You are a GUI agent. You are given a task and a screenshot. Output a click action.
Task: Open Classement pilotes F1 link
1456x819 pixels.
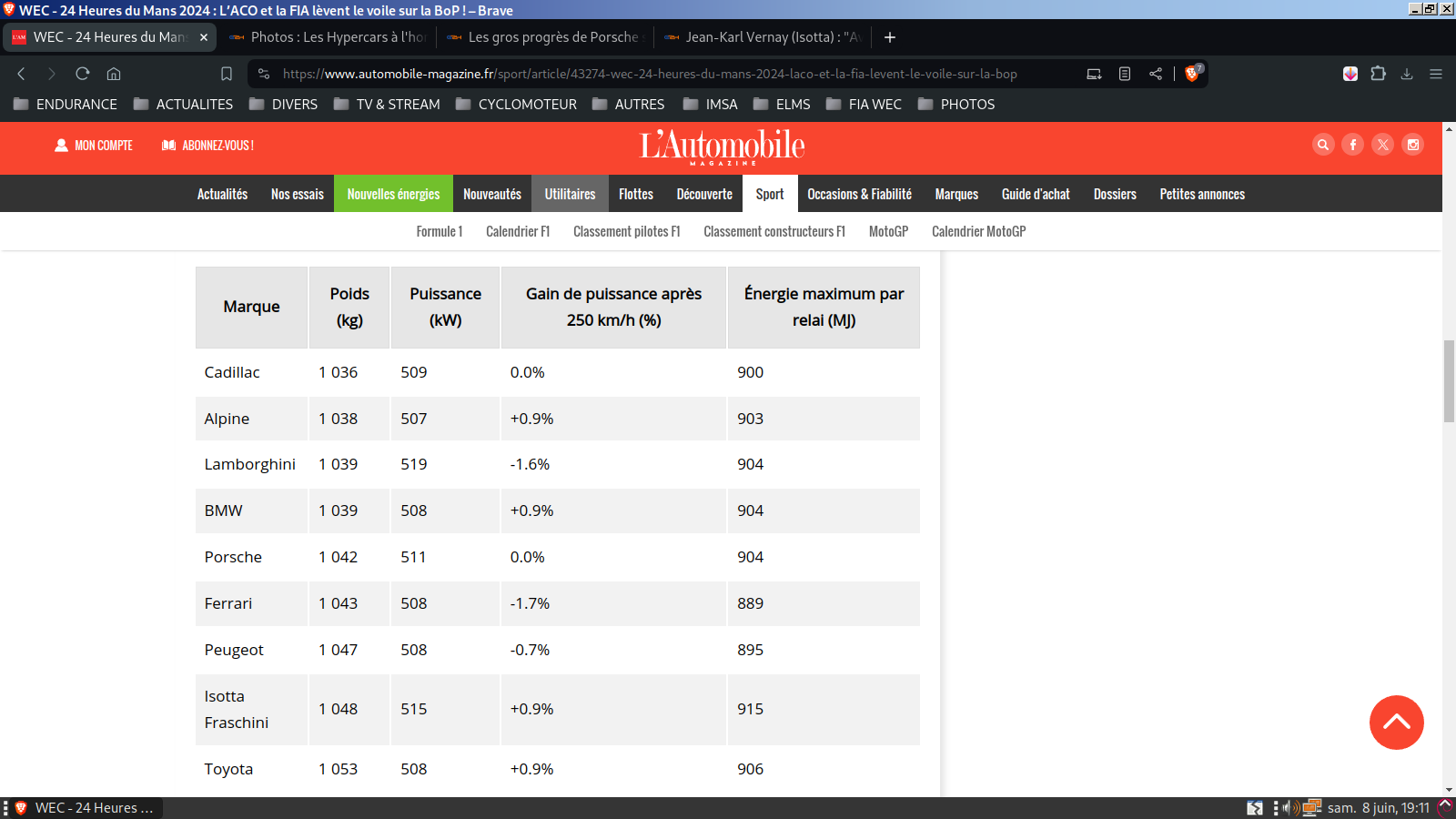point(627,232)
